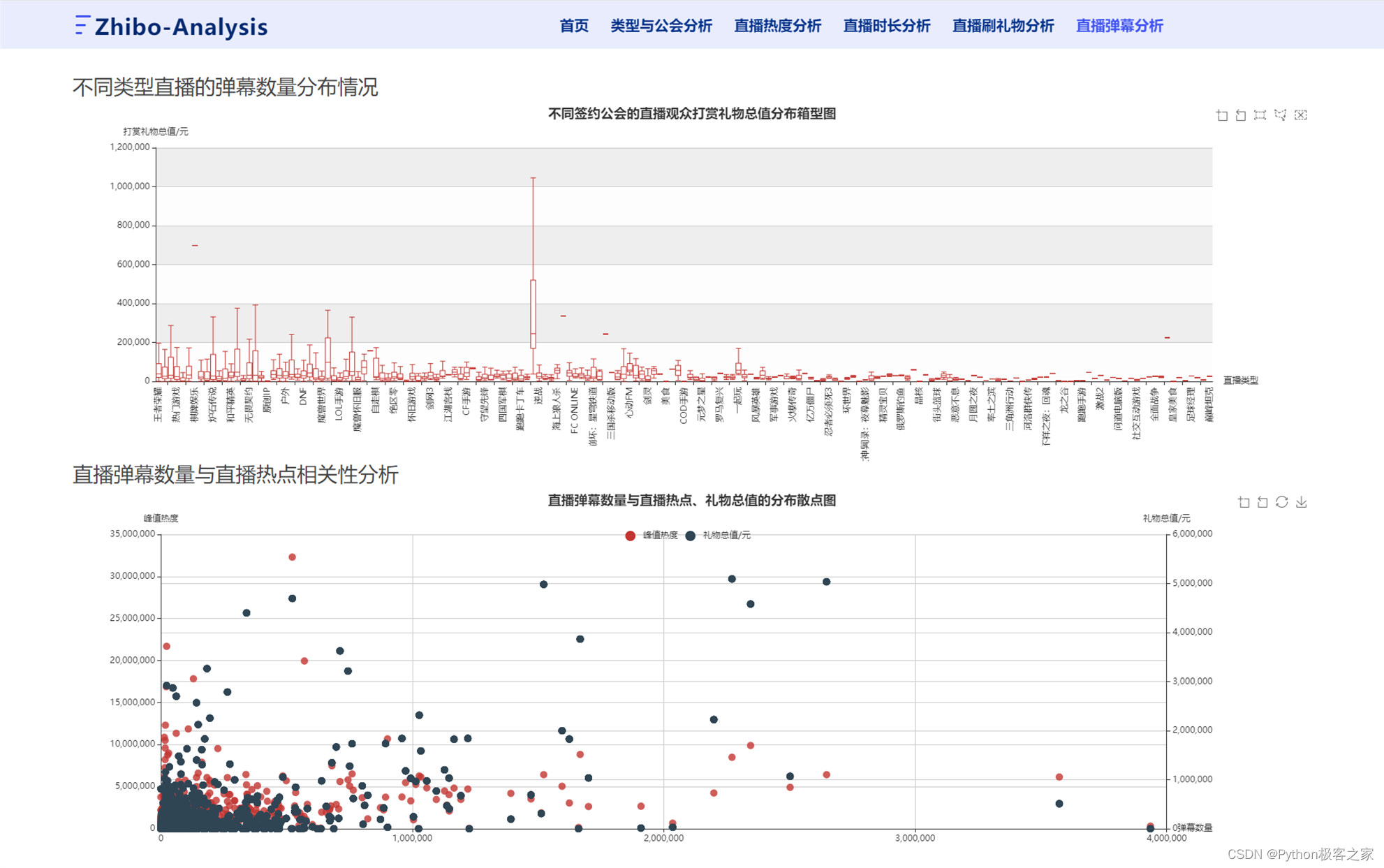Clear brush selection on boxplot chart
This screenshot has height=868, width=1384.
click(x=1300, y=115)
